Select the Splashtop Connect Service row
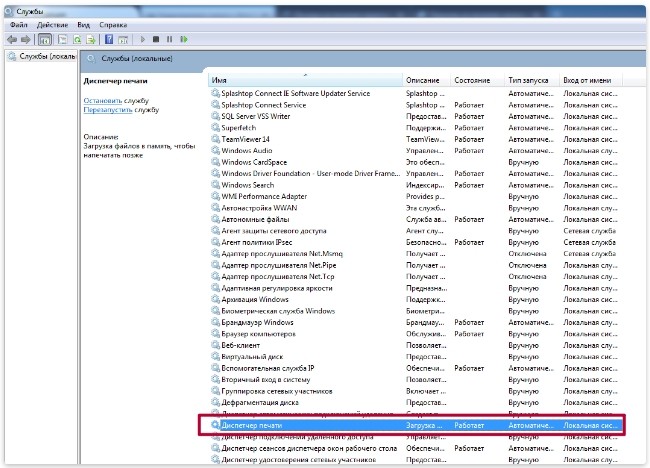This screenshot has width=650, height=468. 416,105
